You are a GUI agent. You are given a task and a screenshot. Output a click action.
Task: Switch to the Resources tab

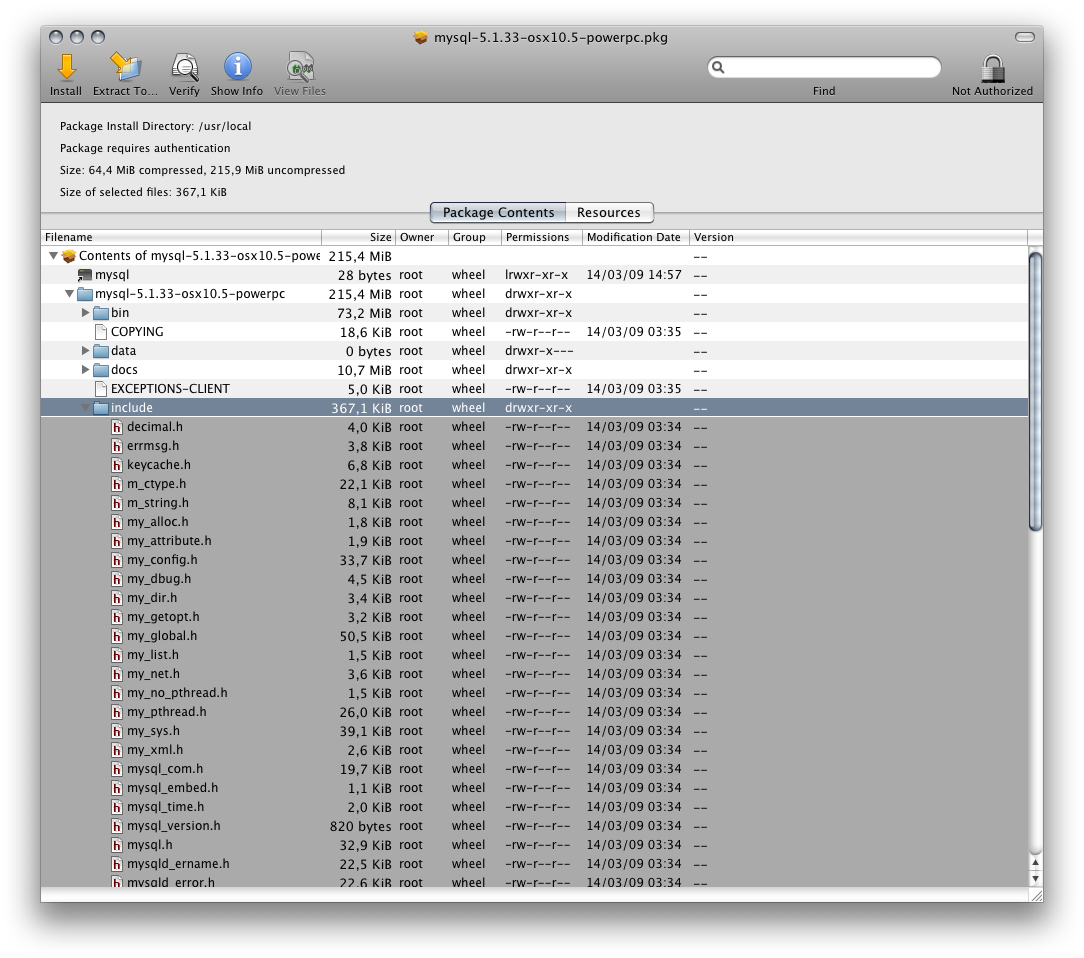[609, 212]
